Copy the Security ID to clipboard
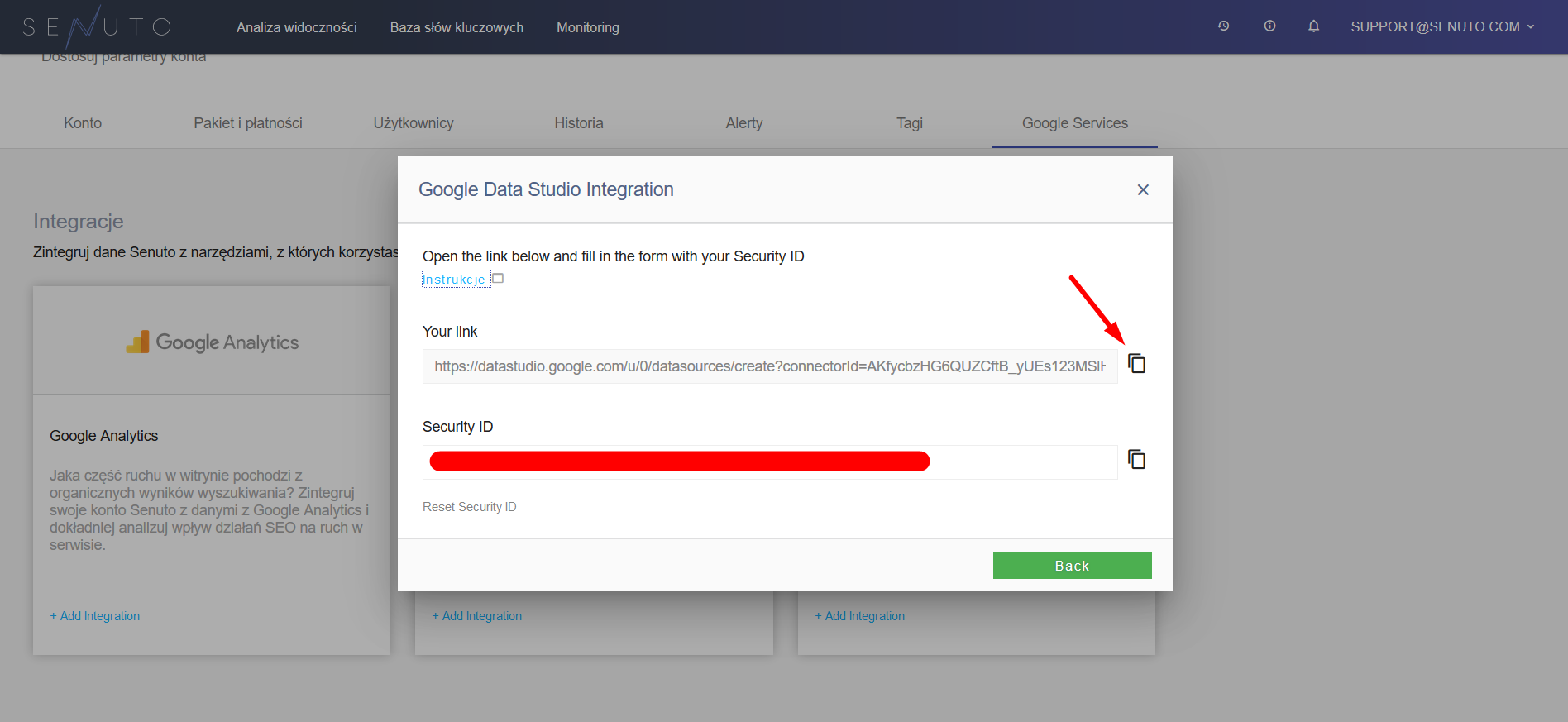This screenshot has height=722, width=1568. click(1137, 459)
